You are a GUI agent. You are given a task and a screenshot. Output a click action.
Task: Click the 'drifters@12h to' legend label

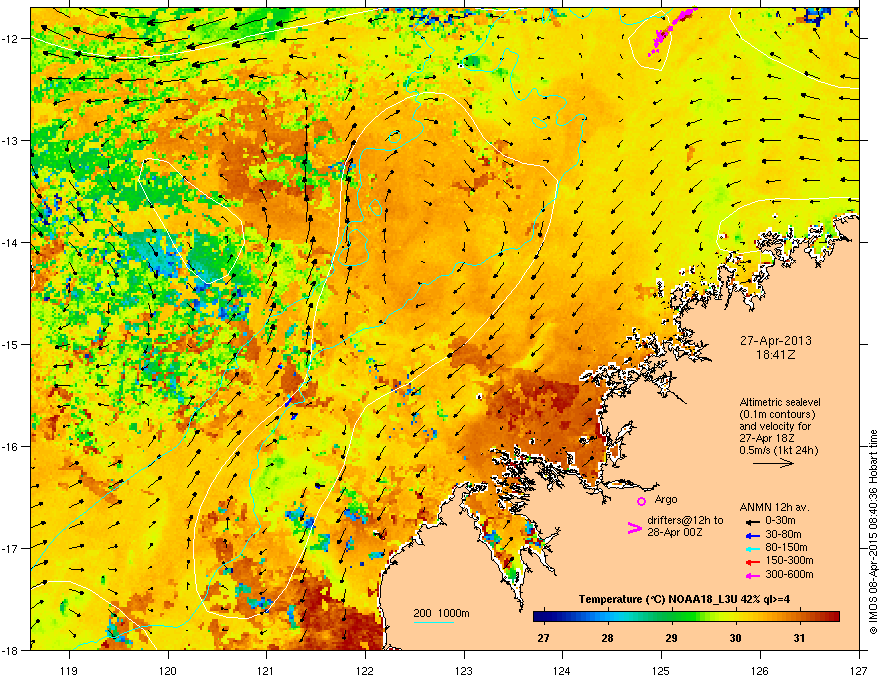click(685, 520)
